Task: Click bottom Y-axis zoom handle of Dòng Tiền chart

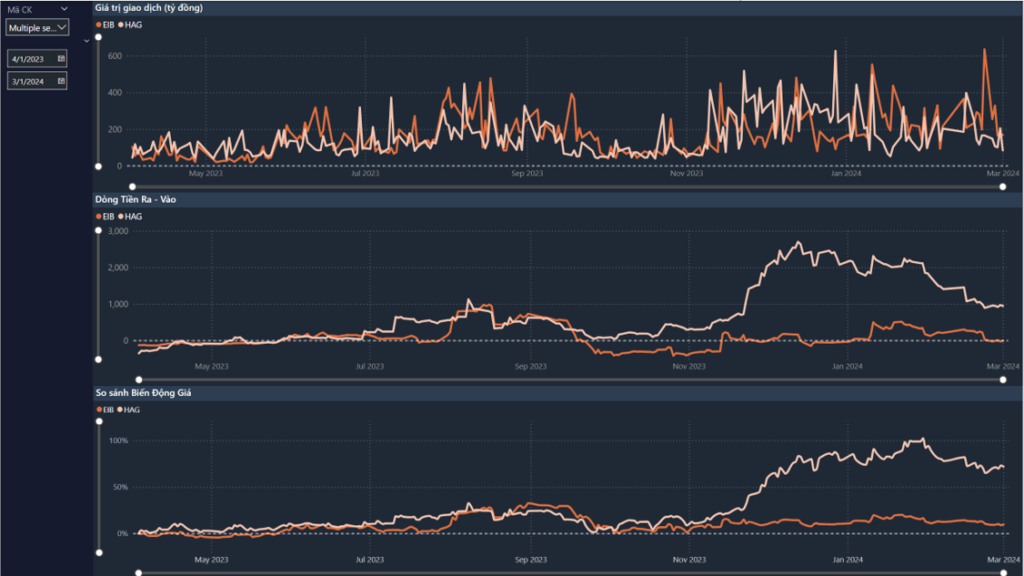Action: 98,359
